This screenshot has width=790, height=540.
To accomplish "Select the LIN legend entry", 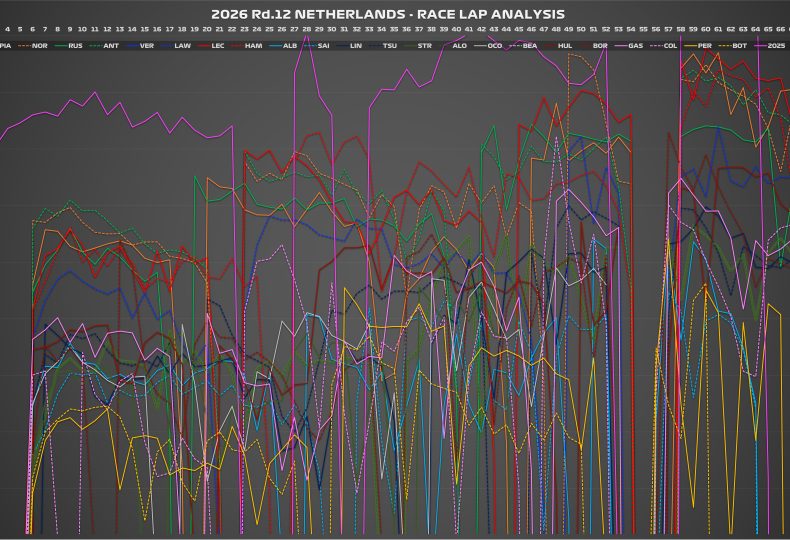I will (349, 46).
